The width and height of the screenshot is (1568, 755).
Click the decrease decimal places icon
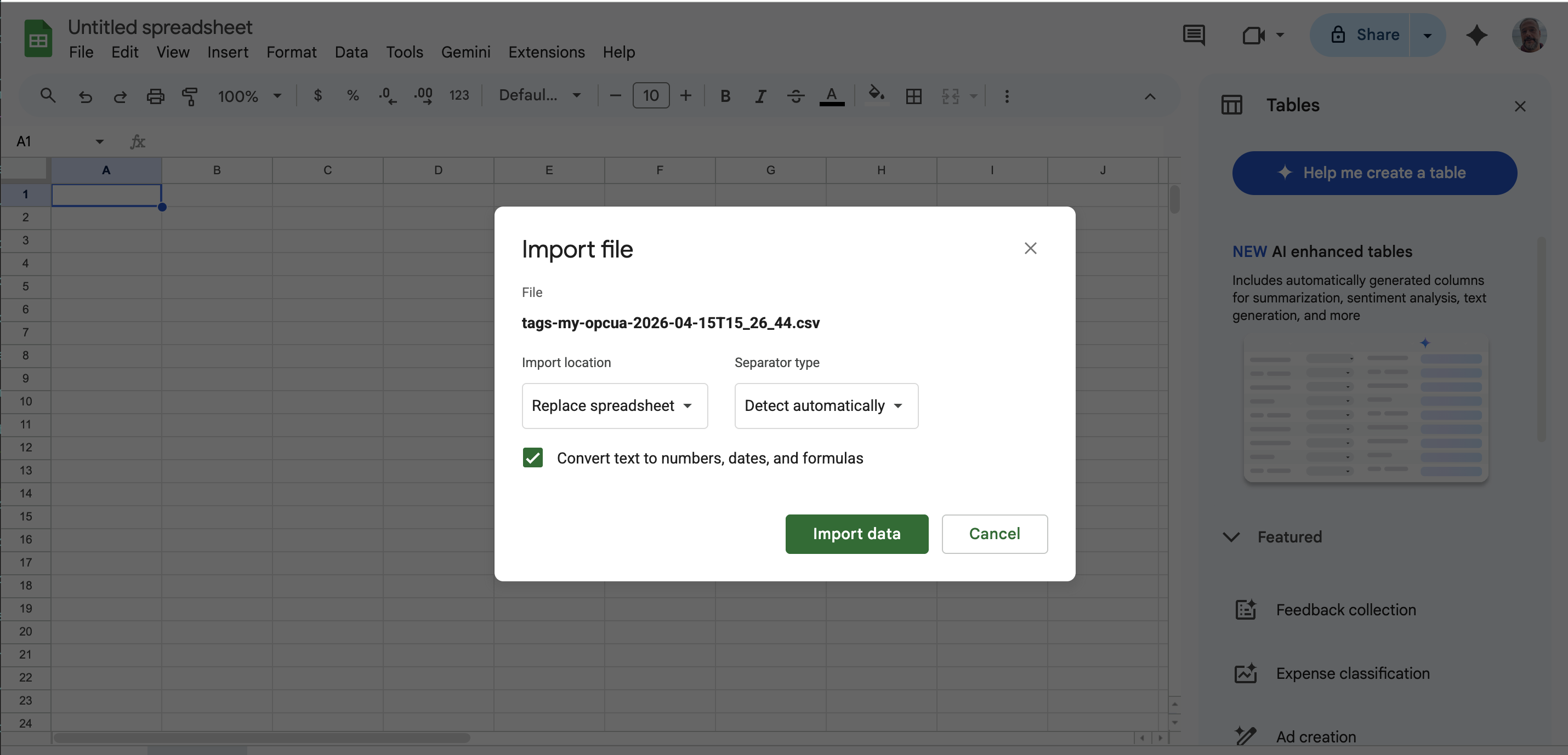388,95
